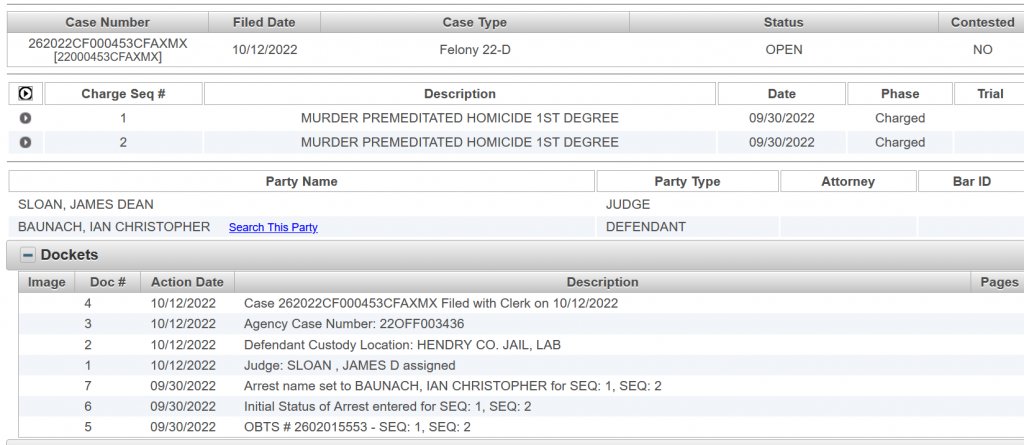Collapse the Dockets section with the minus icon

tap(28, 255)
